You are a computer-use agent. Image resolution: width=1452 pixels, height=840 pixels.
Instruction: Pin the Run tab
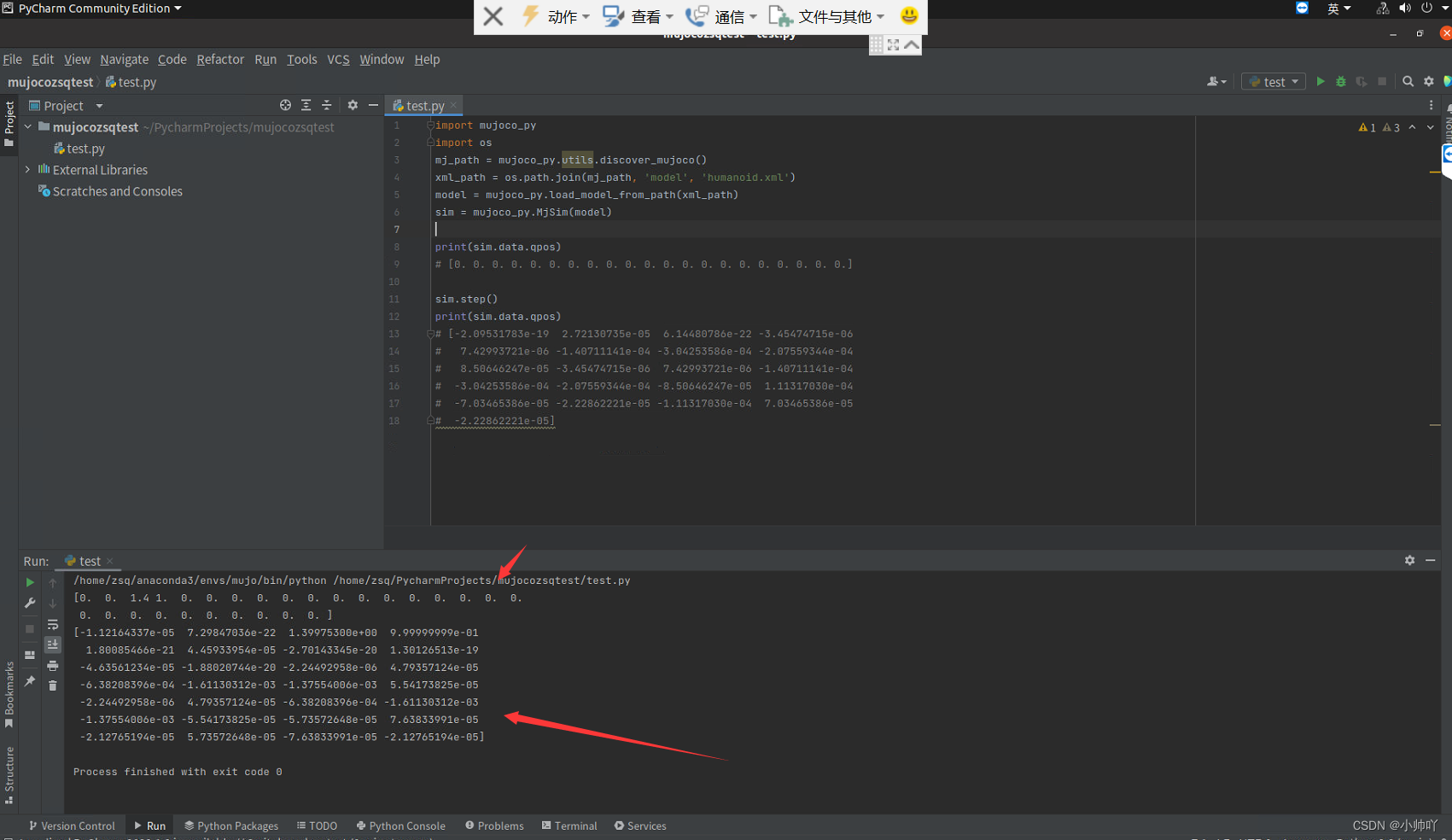pyautogui.click(x=30, y=681)
